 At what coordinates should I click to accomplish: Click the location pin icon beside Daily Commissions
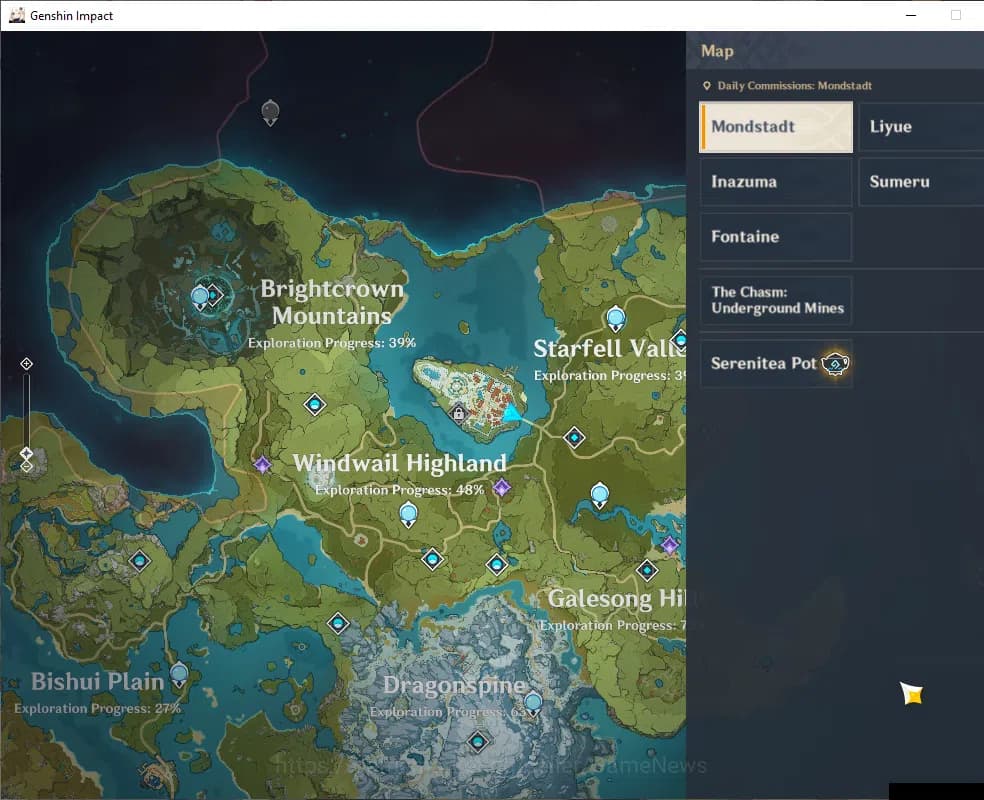[x=707, y=86]
